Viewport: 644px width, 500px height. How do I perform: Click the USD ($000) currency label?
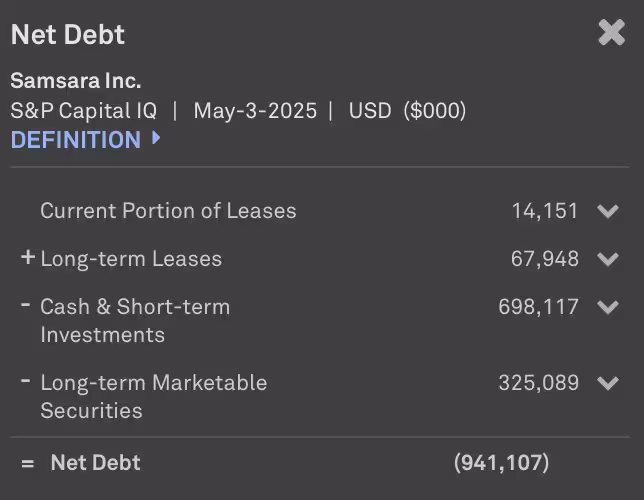pyautogui.click(x=407, y=111)
